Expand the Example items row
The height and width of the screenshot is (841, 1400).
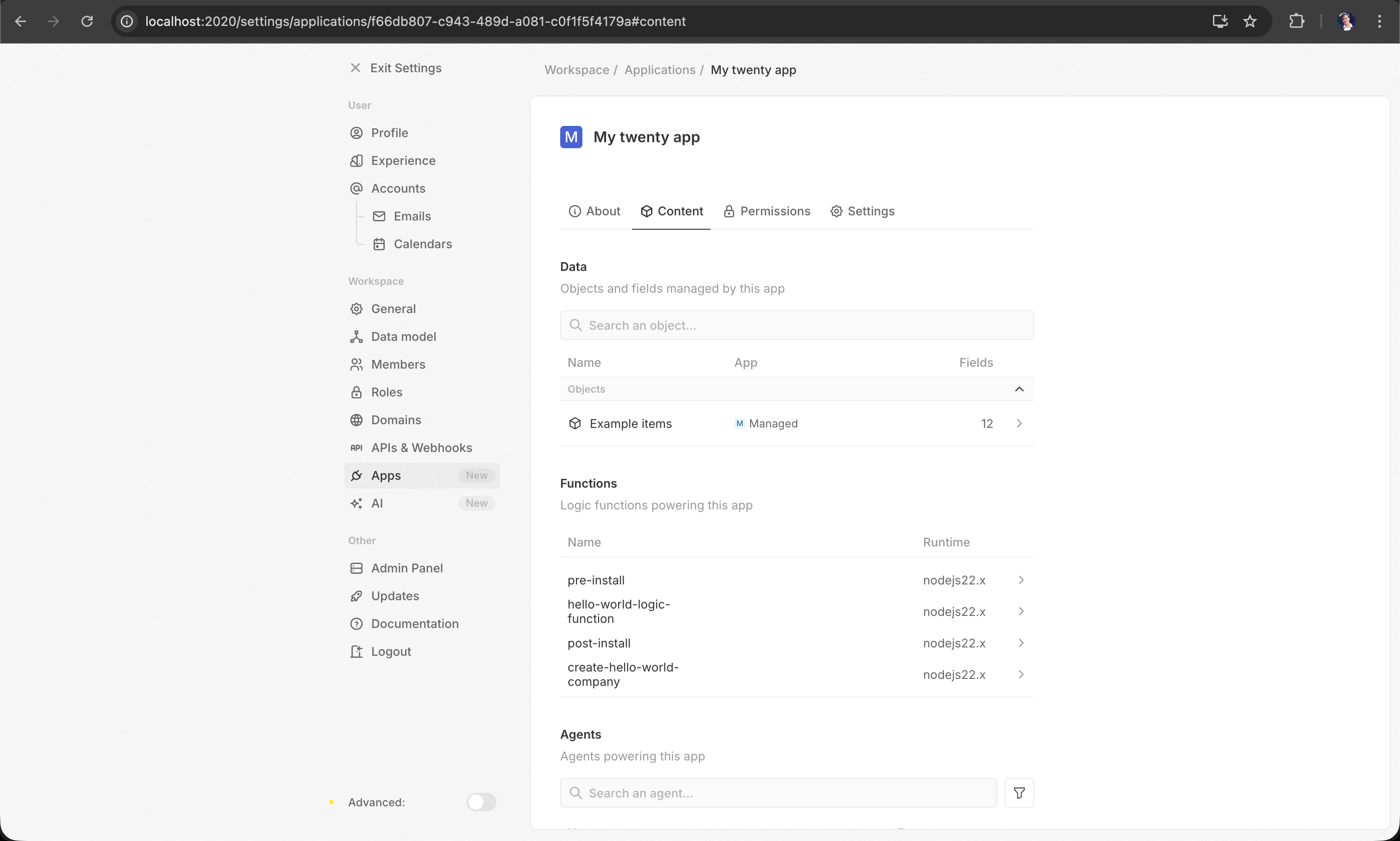coord(1019,423)
